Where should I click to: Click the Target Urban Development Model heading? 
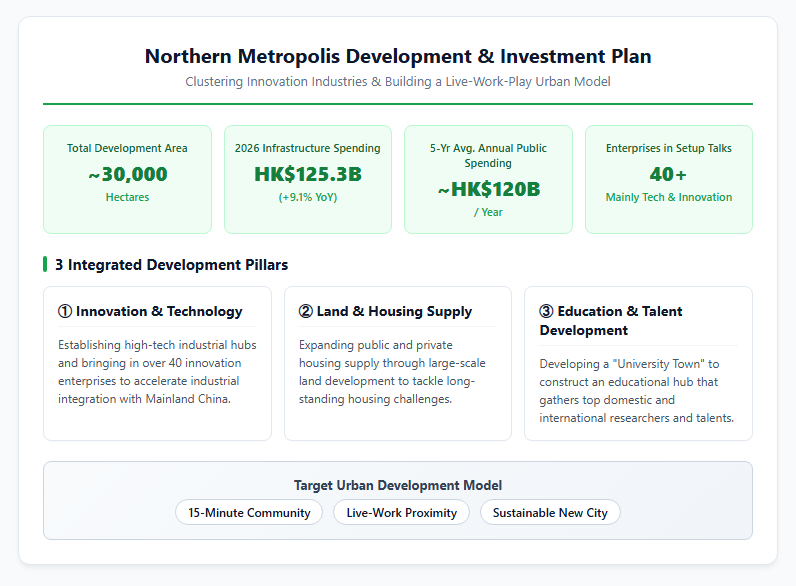coord(398,485)
